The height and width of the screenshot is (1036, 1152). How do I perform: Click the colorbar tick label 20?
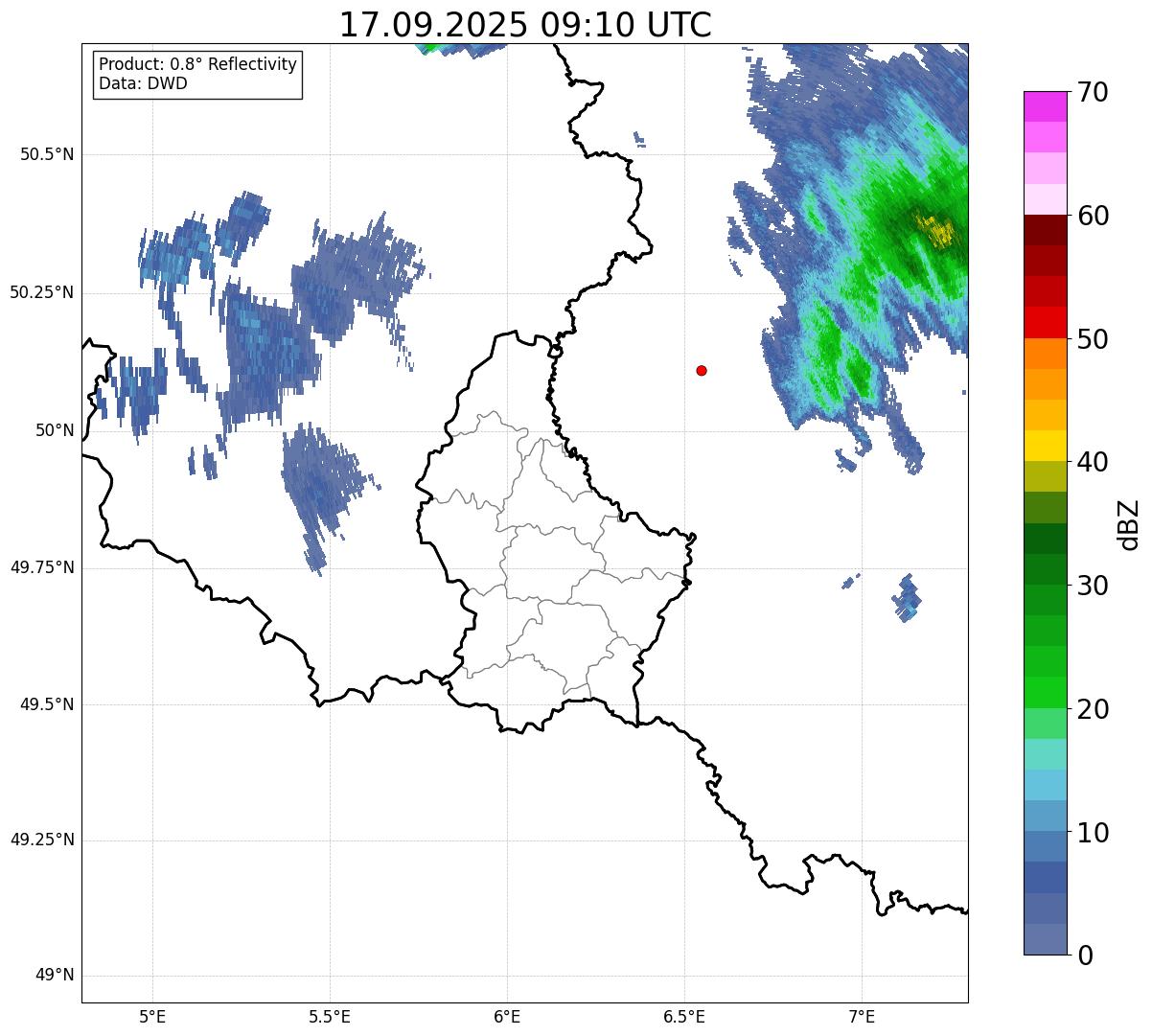point(1093,709)
